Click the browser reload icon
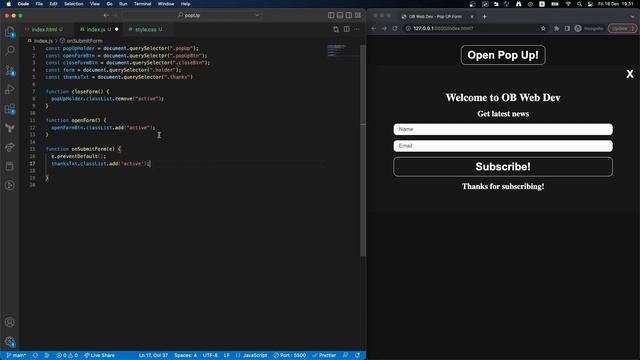The height and width of the screenshot is (360, 640). (395, 29)
